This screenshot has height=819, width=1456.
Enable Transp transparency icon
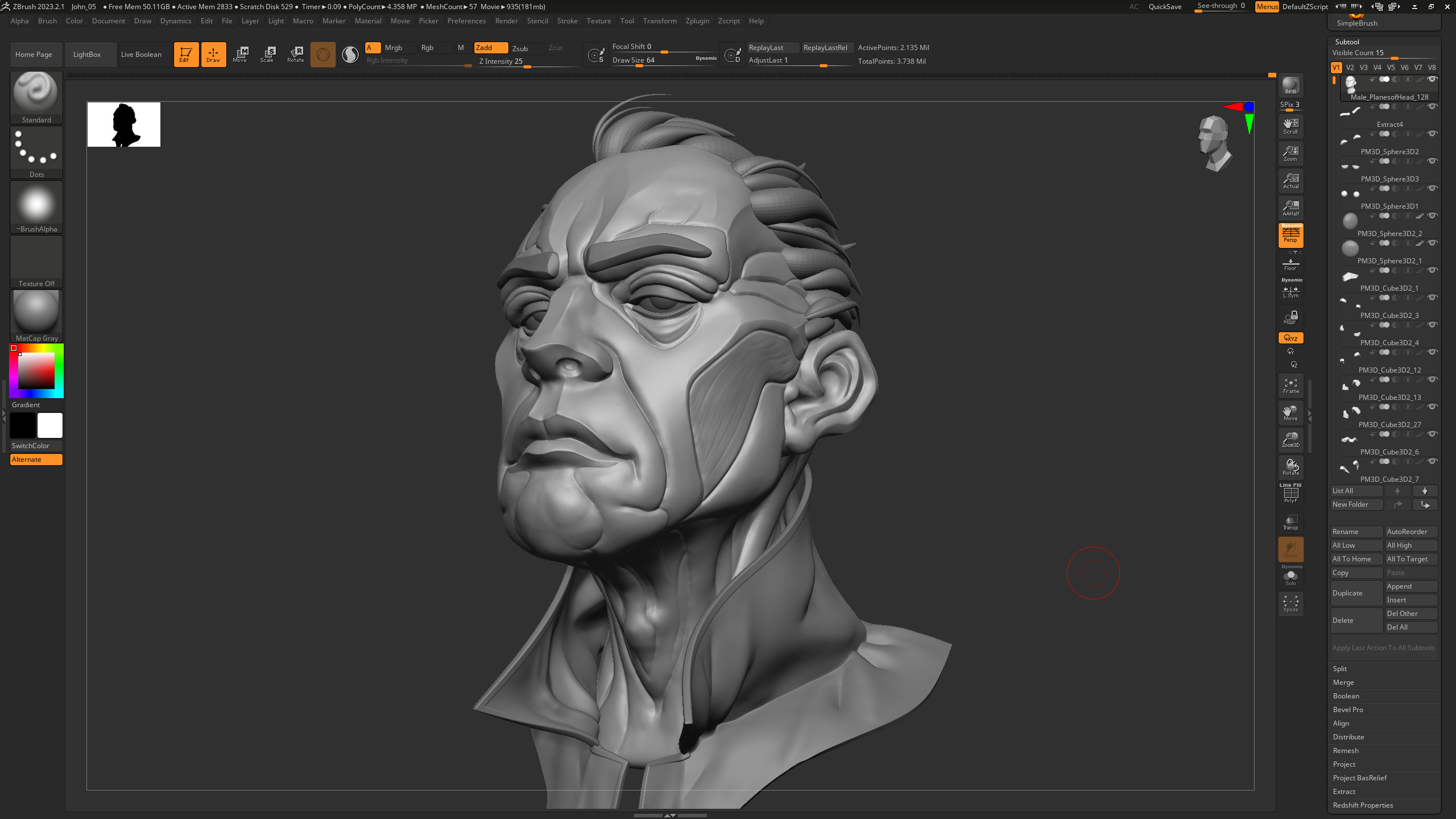[1290, 522]
